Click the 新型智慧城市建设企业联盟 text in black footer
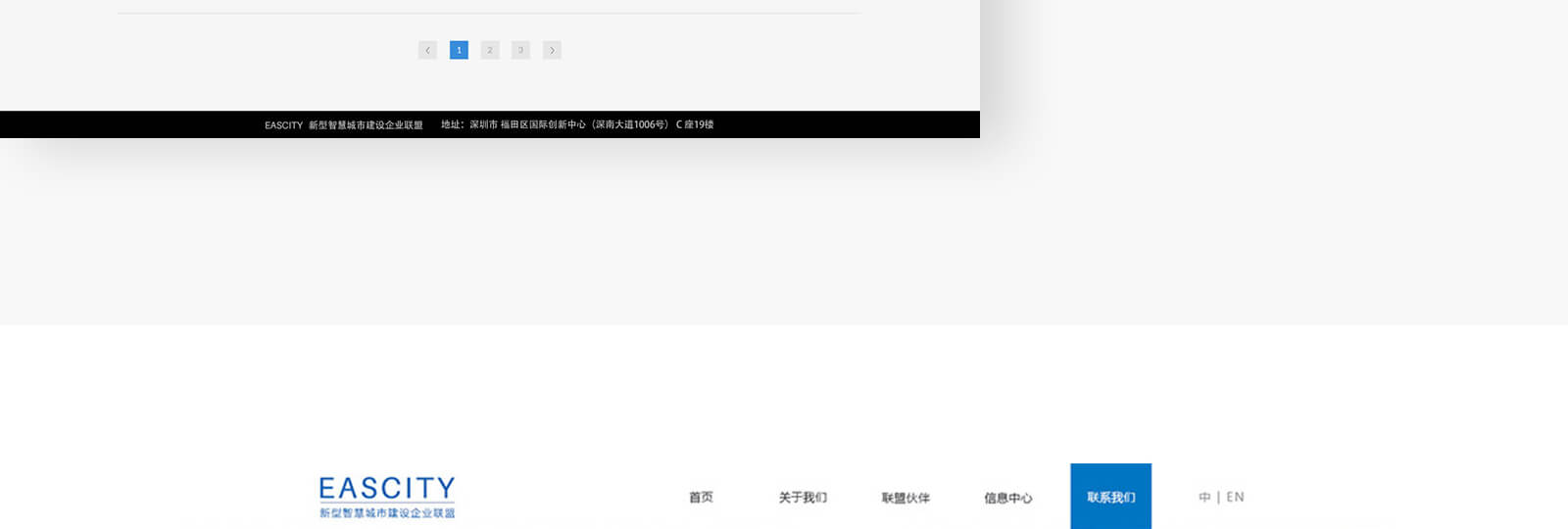 (366, 125)
